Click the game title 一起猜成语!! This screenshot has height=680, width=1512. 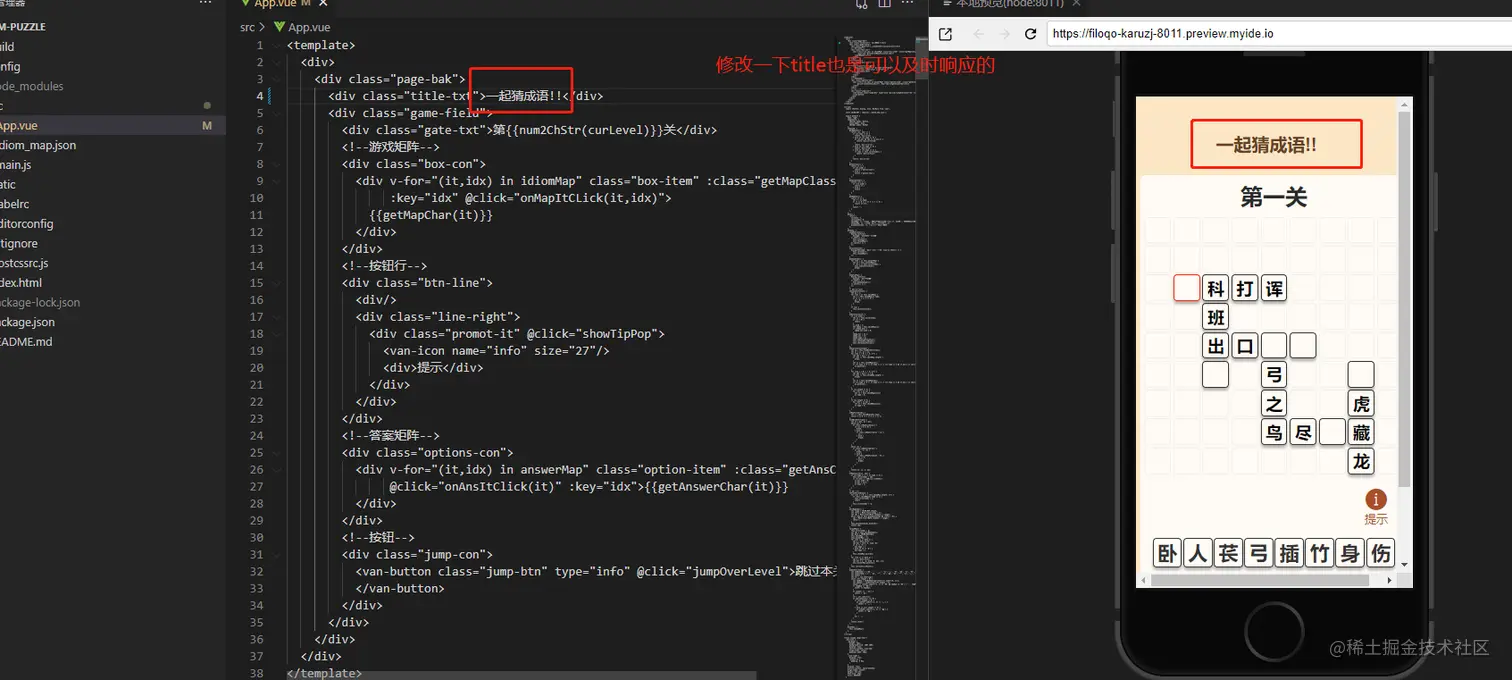(x=1266, y=145)
